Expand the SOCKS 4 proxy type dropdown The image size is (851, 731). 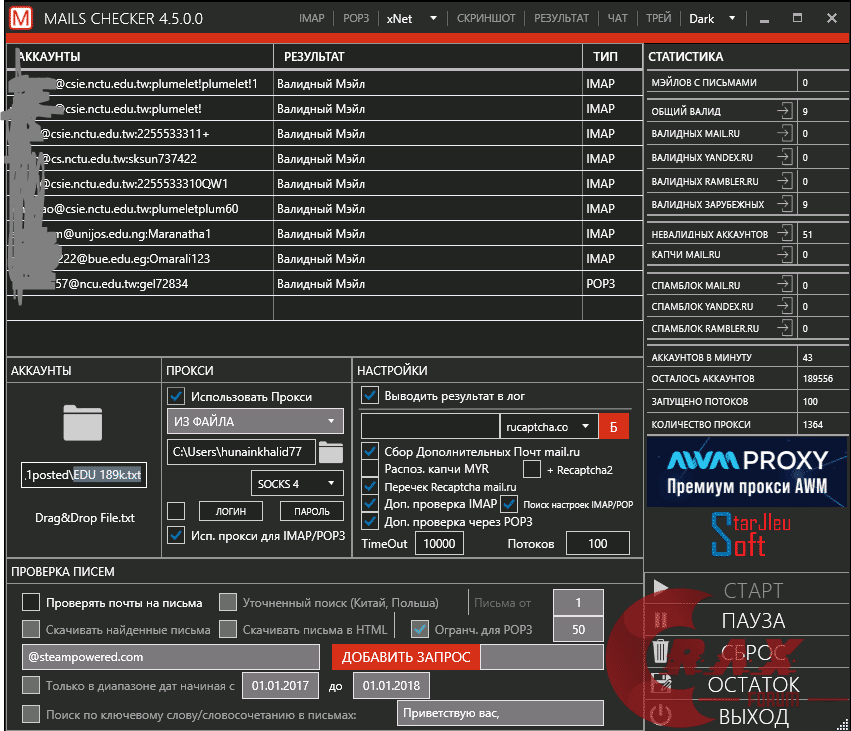click(296, 484)
